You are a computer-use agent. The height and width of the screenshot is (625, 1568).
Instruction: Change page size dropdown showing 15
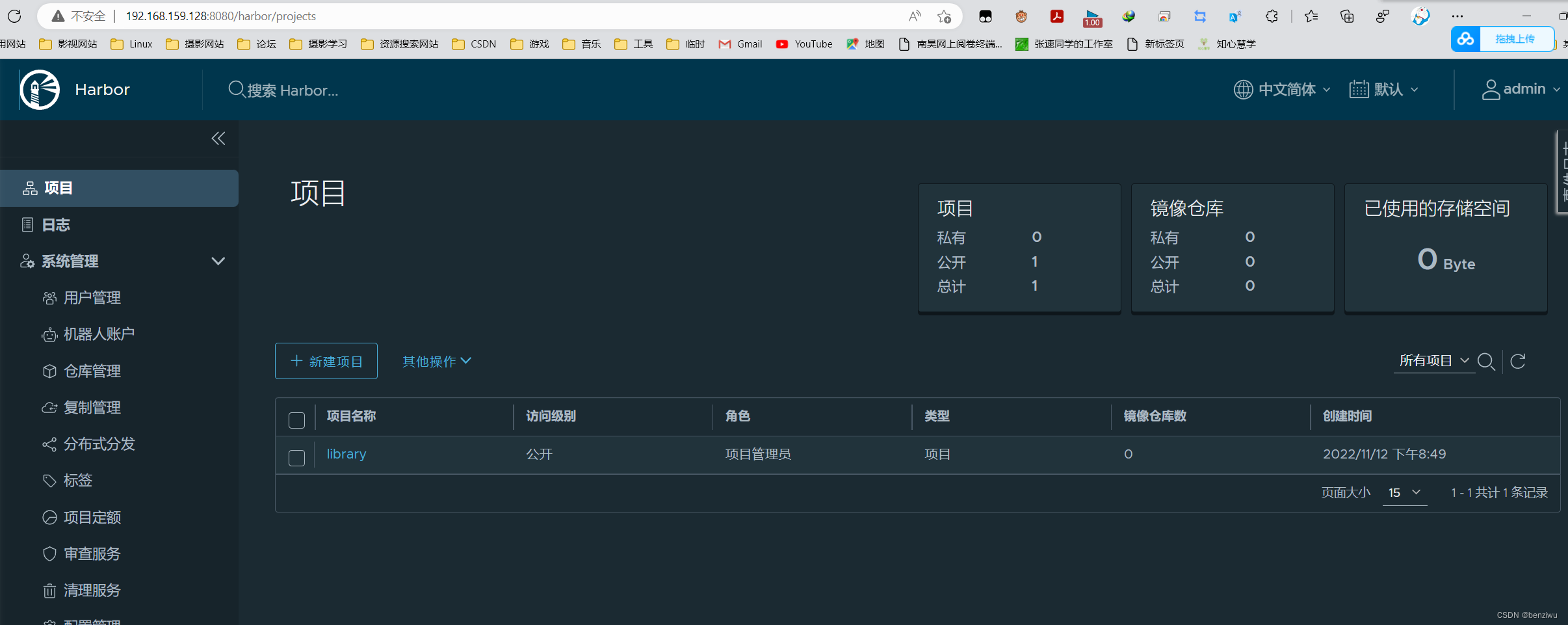tap(1404, 493)
